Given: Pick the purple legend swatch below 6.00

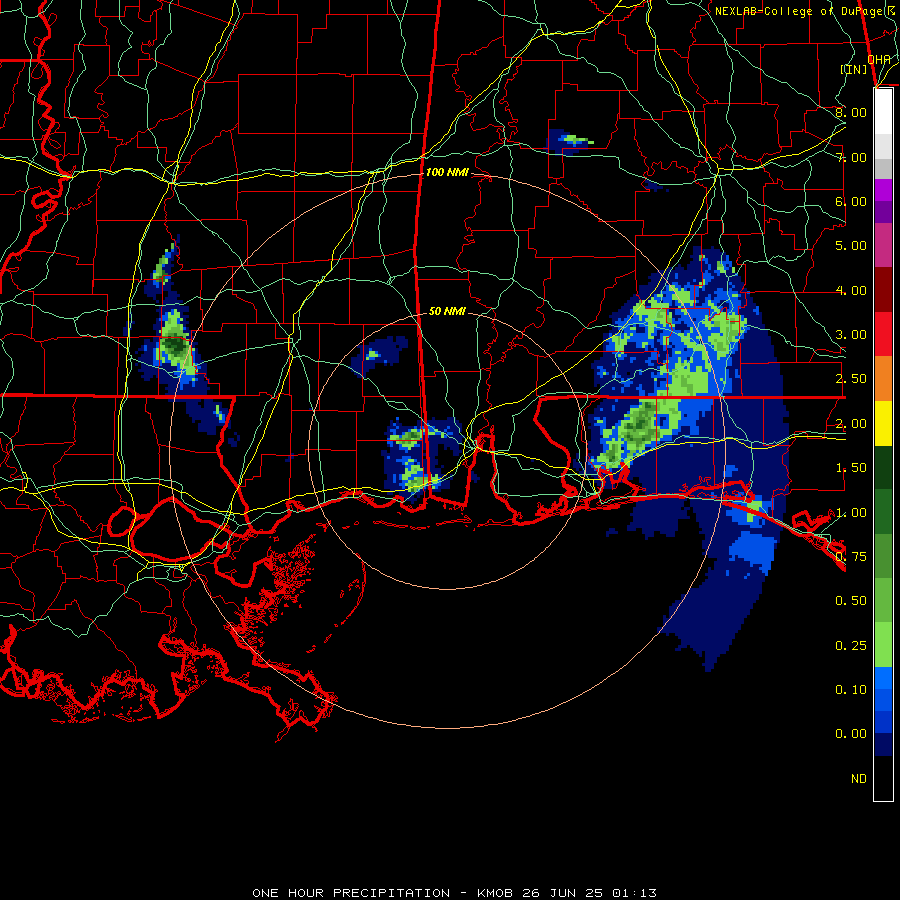Looking at the screenshot, I should click(x=883, y=212).
